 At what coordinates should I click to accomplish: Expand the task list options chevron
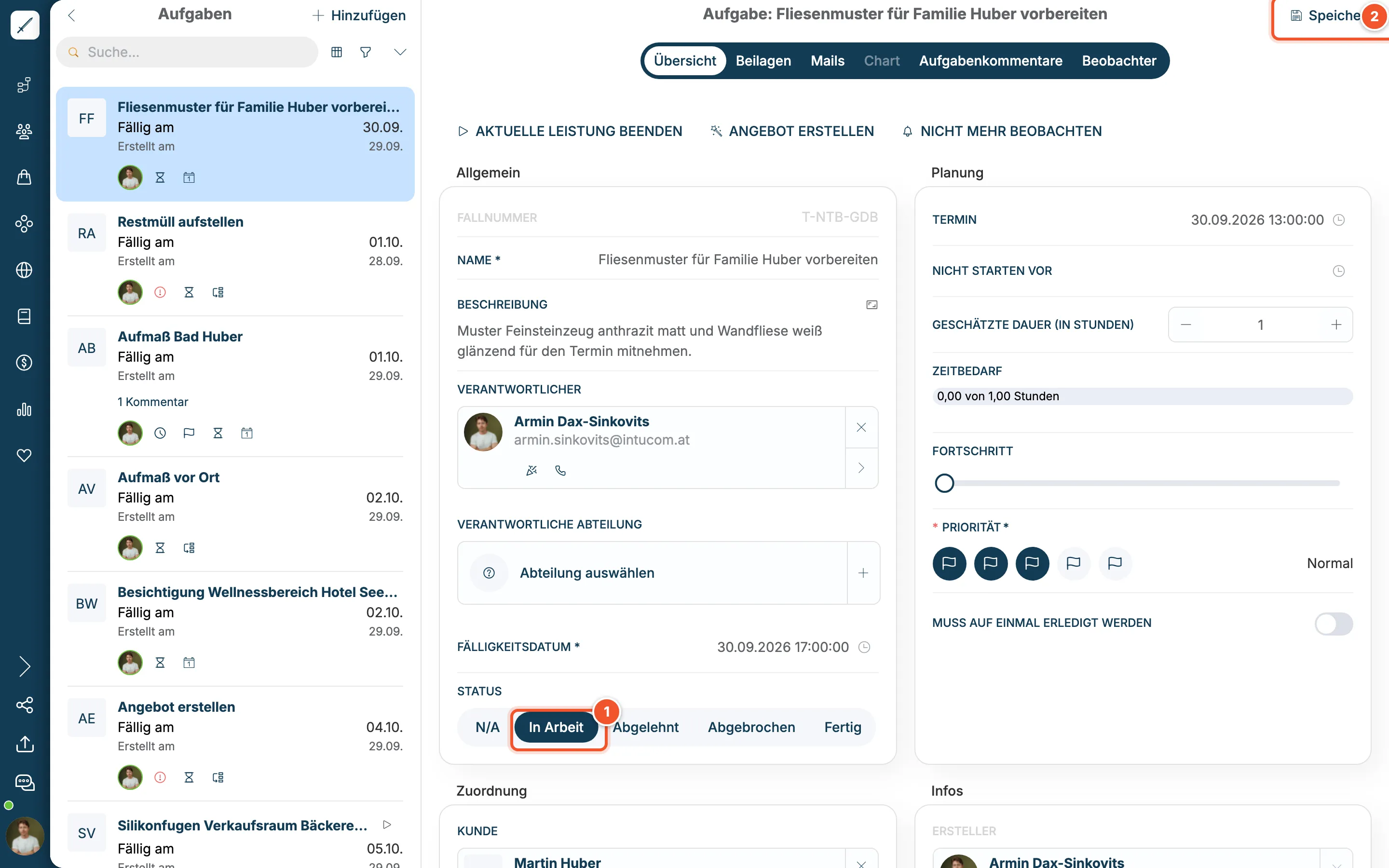coord(400,52)
